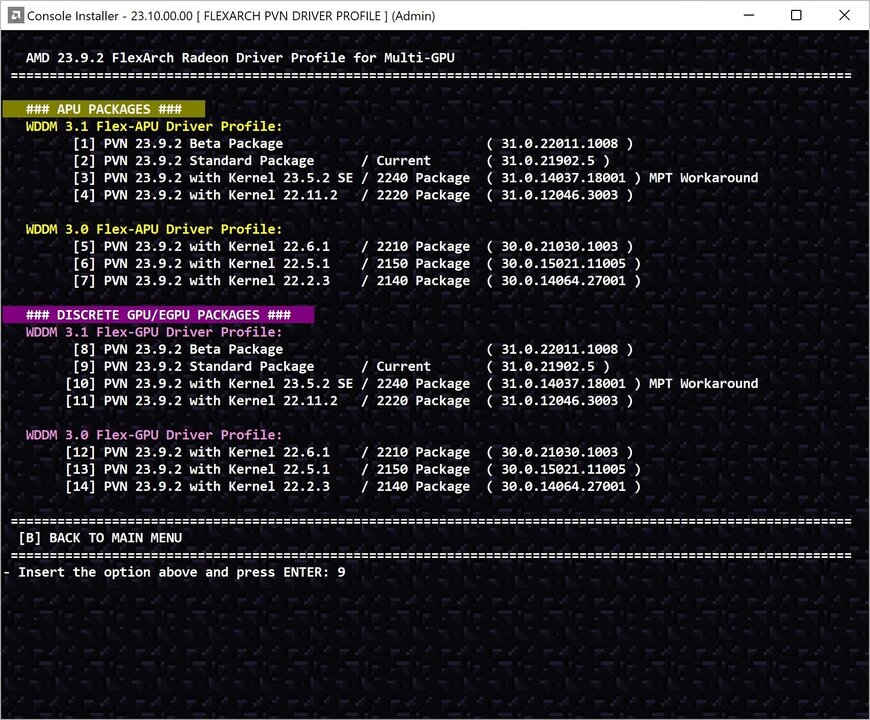Click the [B] BACK TO MAIN MENU option

(x=100, y=538)
